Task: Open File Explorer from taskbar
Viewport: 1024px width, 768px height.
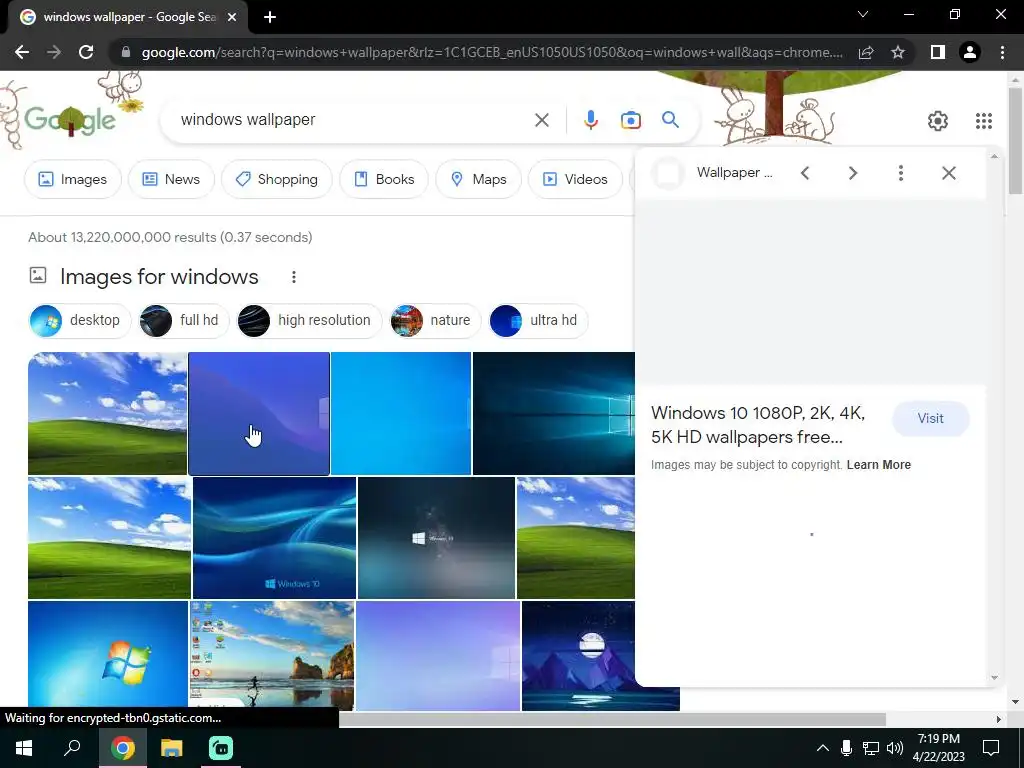Action: click(x=172, y=748)
